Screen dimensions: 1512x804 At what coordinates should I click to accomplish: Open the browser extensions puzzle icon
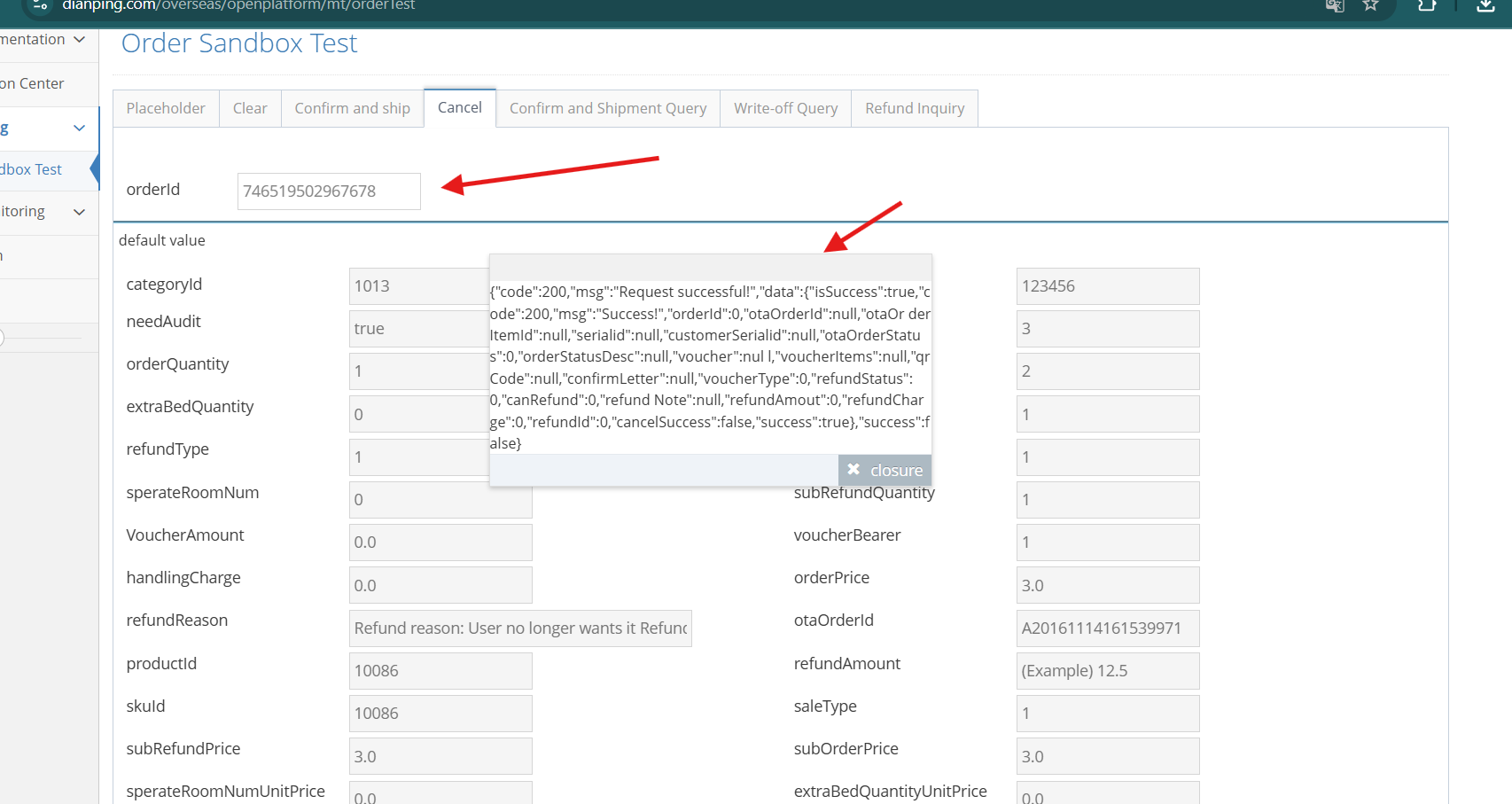tap(1427, 5)
